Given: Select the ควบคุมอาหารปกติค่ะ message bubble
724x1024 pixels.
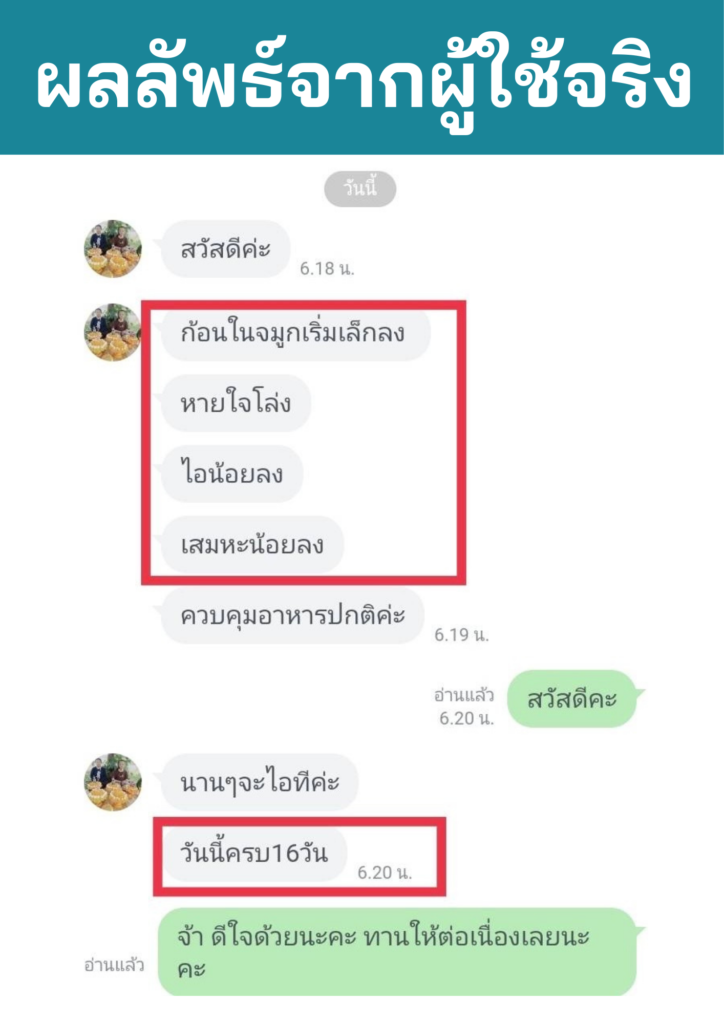Looking at the screenshot, I should [292, 616].
